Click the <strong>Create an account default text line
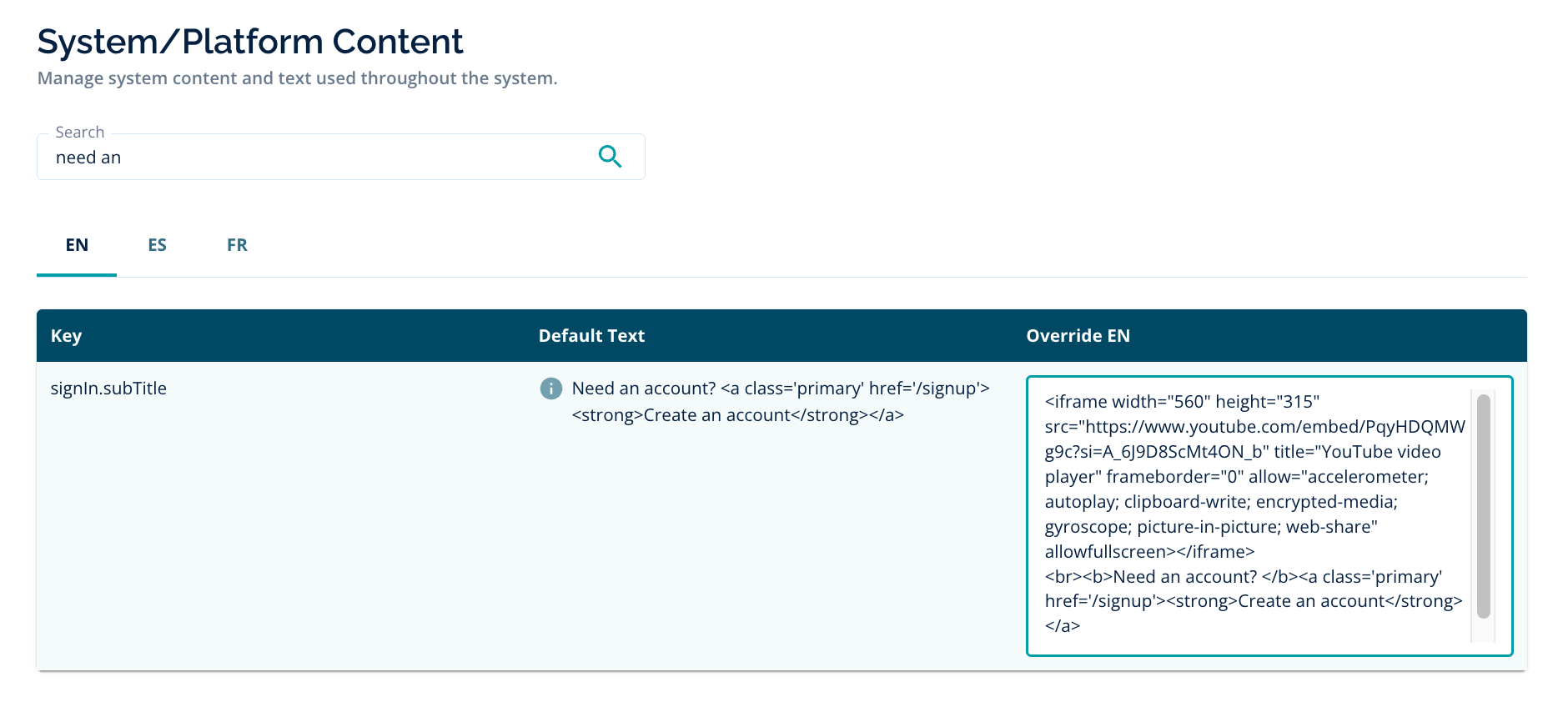 [x=737, y=415]
